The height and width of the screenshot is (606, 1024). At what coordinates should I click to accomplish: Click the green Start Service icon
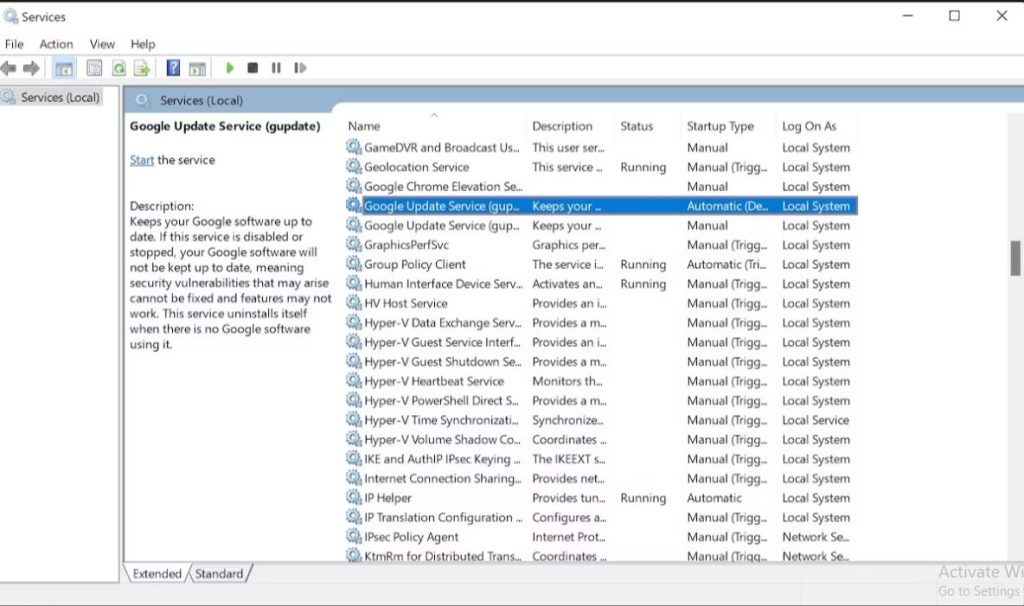(x=229, y=67)
